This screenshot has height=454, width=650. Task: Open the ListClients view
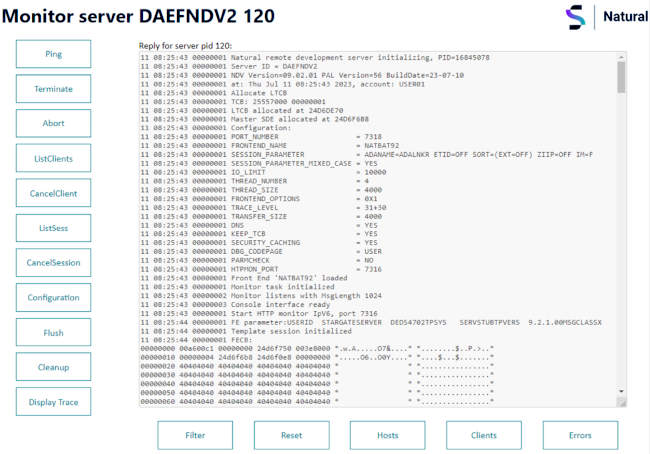click(x=53, y=158)
